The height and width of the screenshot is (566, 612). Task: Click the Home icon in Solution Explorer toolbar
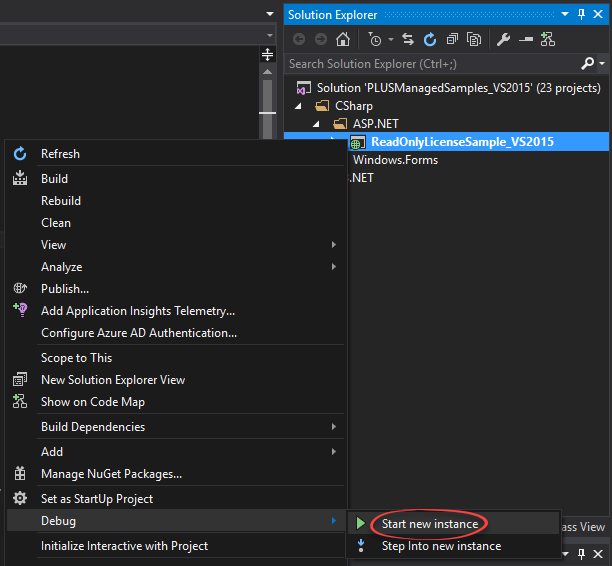click(x=343, y=39)
